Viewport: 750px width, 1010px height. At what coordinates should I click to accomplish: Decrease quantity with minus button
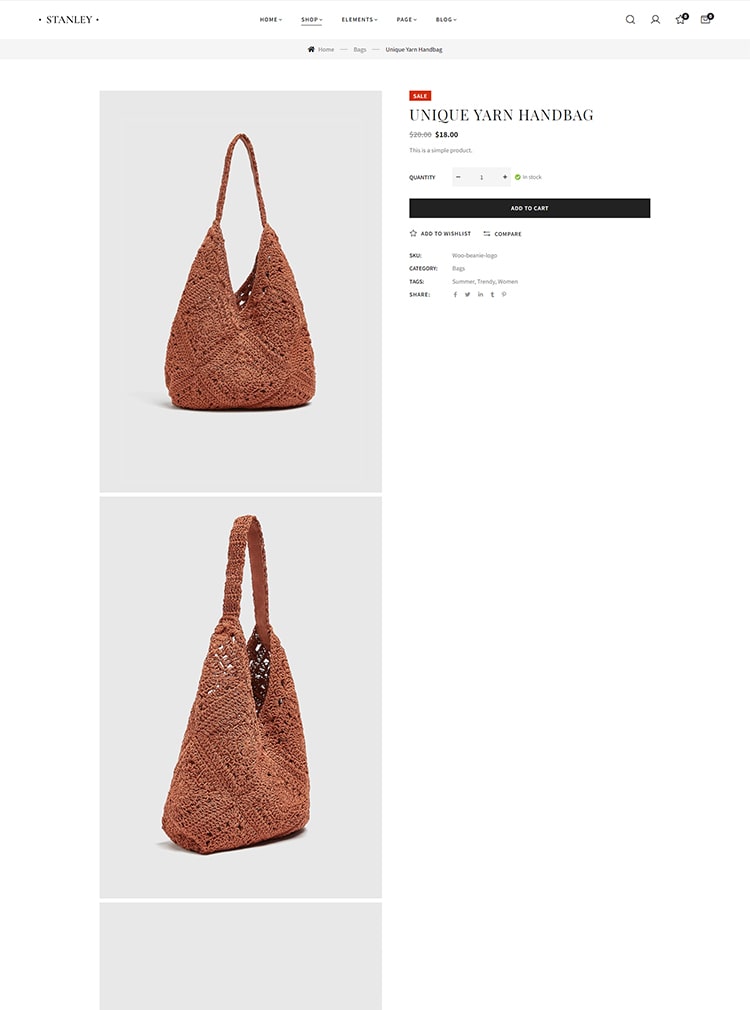click(458, 176)
